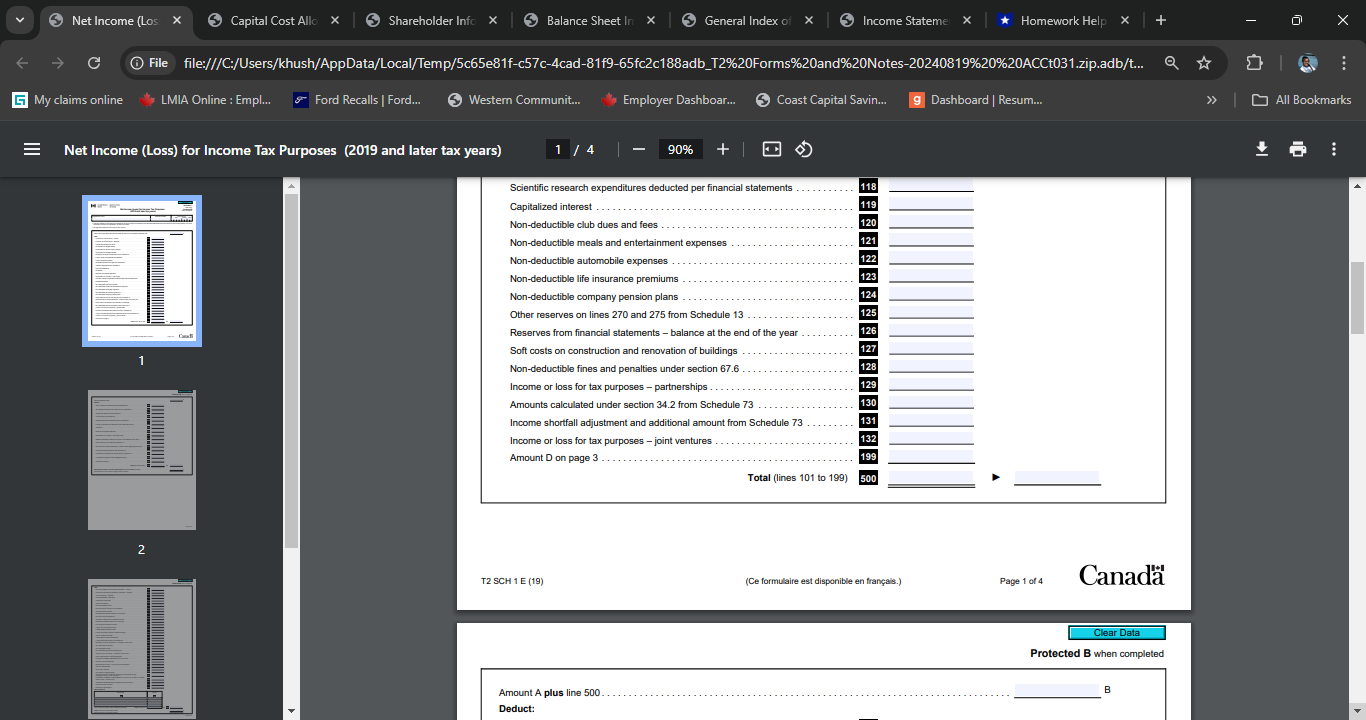Download the PDF file

tap(1262, 149)
